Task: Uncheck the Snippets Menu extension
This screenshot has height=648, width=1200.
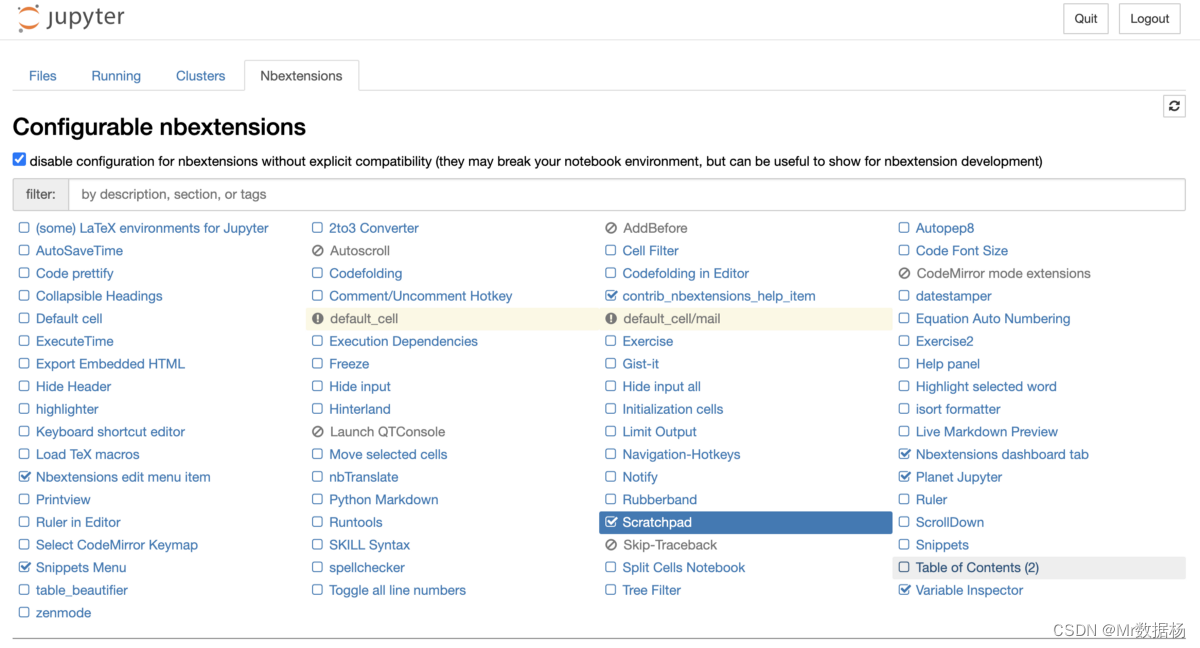Action: [24, 567]
